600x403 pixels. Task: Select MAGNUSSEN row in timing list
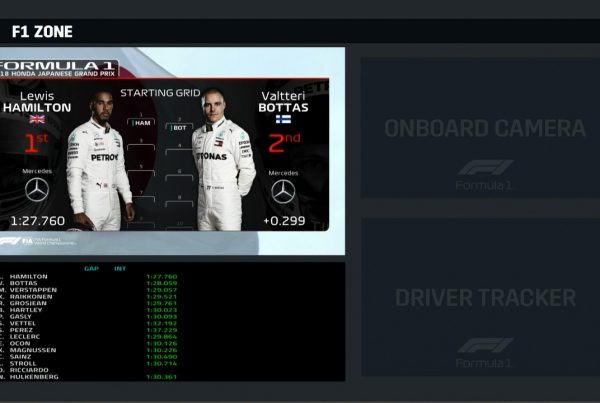(x=89, y=350)
